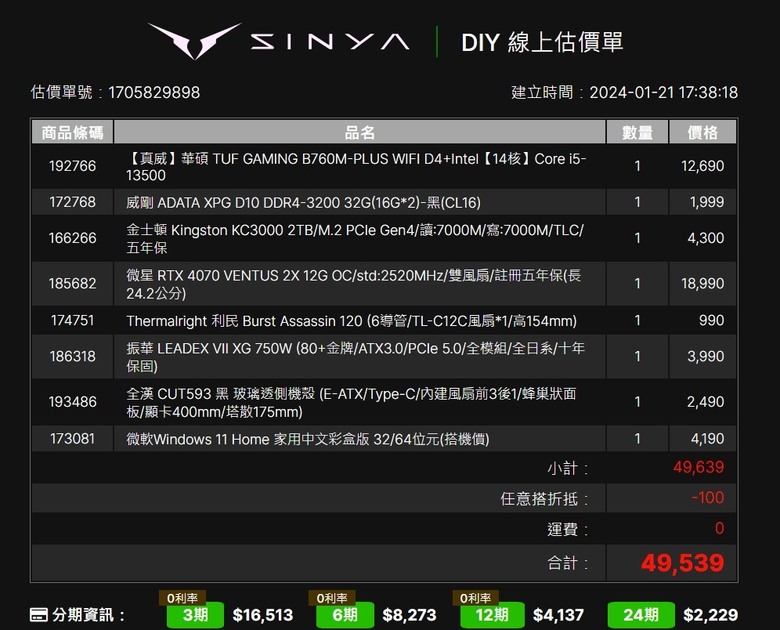Click discount value -100
The height and width of the screenshot is (630, 780).
[708, 498]
